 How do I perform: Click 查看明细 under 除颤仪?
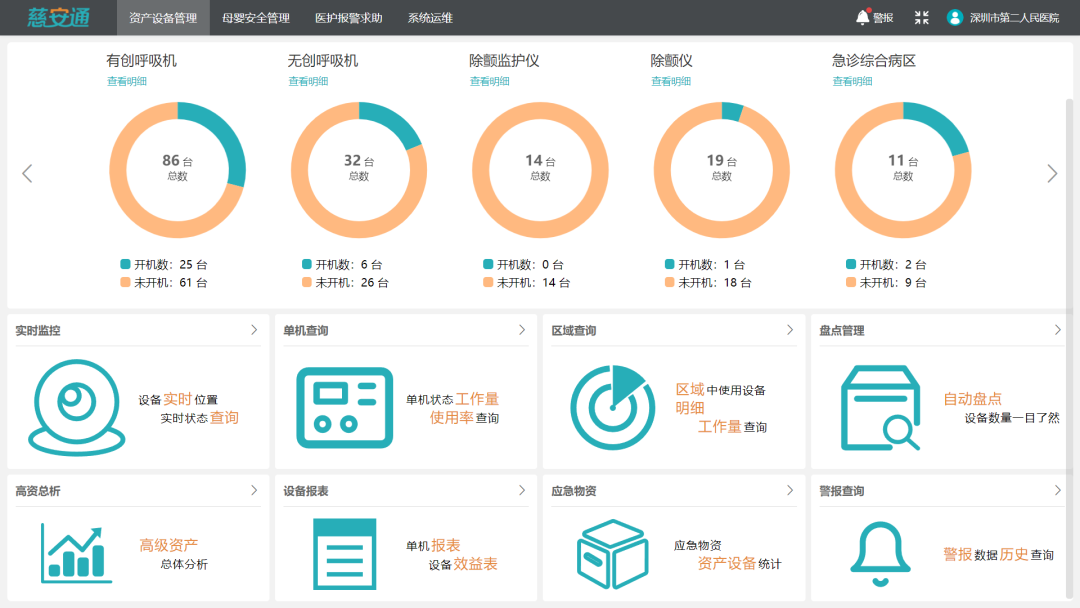(x=671, y=82)
